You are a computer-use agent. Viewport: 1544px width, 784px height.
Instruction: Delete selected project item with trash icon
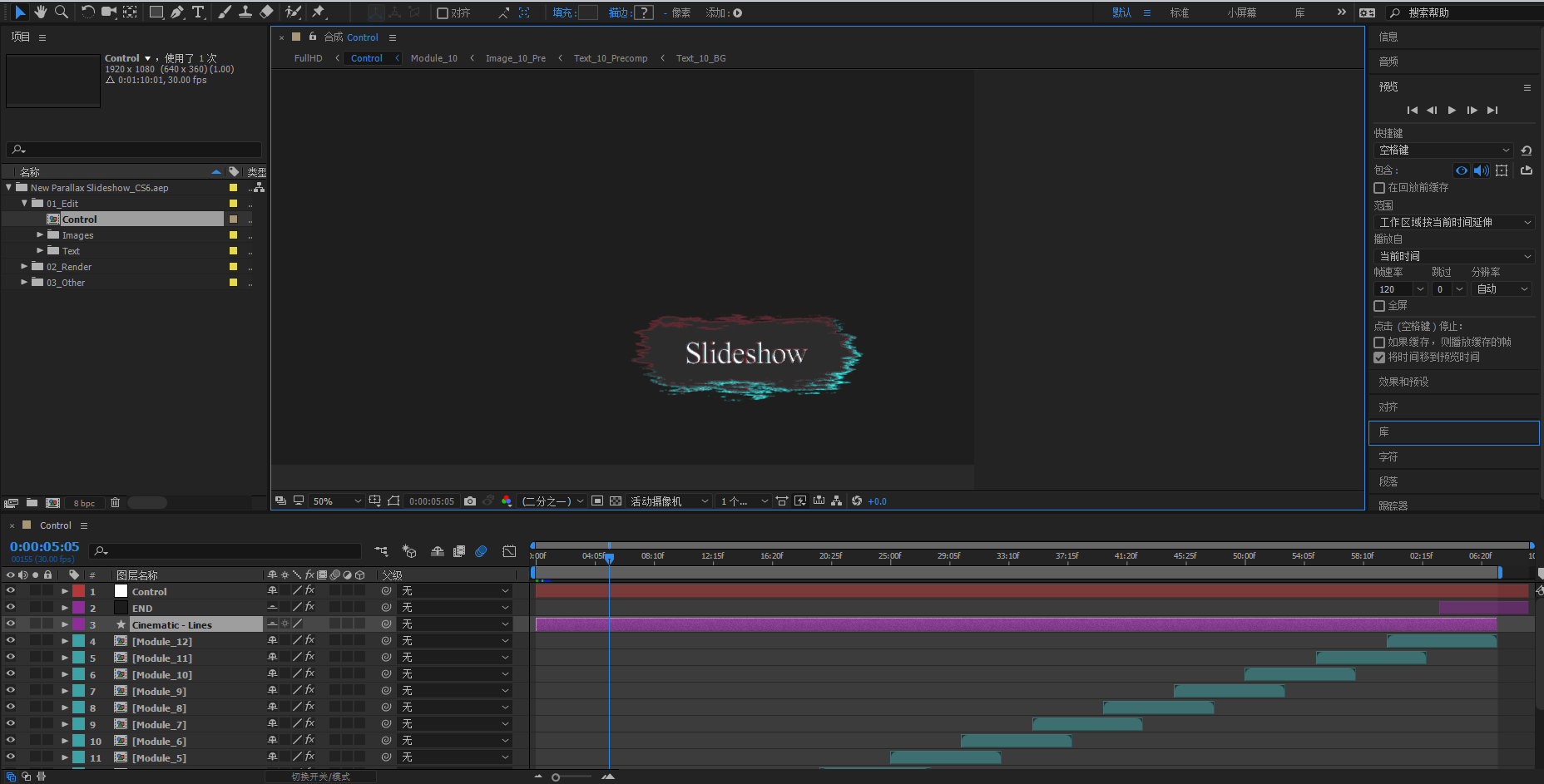[116, 503]
